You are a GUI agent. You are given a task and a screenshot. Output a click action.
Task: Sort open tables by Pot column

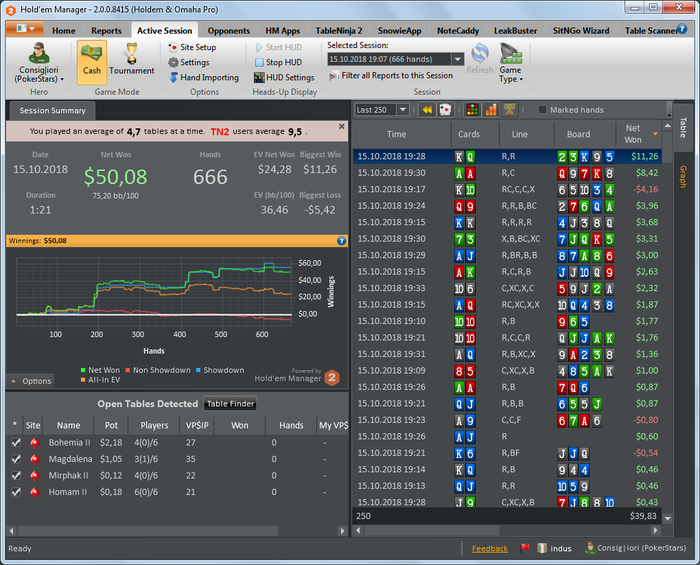coord(111,425)
